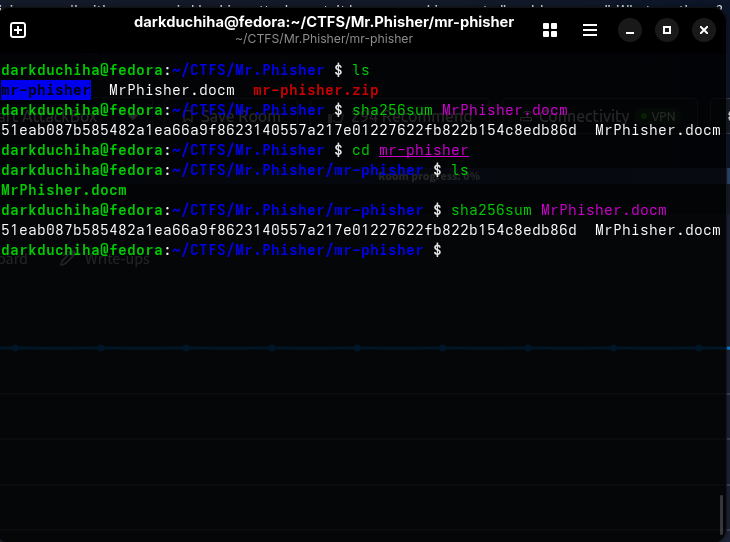Image resolution: width=730 pixels, height=542 pixels.
Task: Open a new terminal tab with plus icon
Action: coord(18,30)
